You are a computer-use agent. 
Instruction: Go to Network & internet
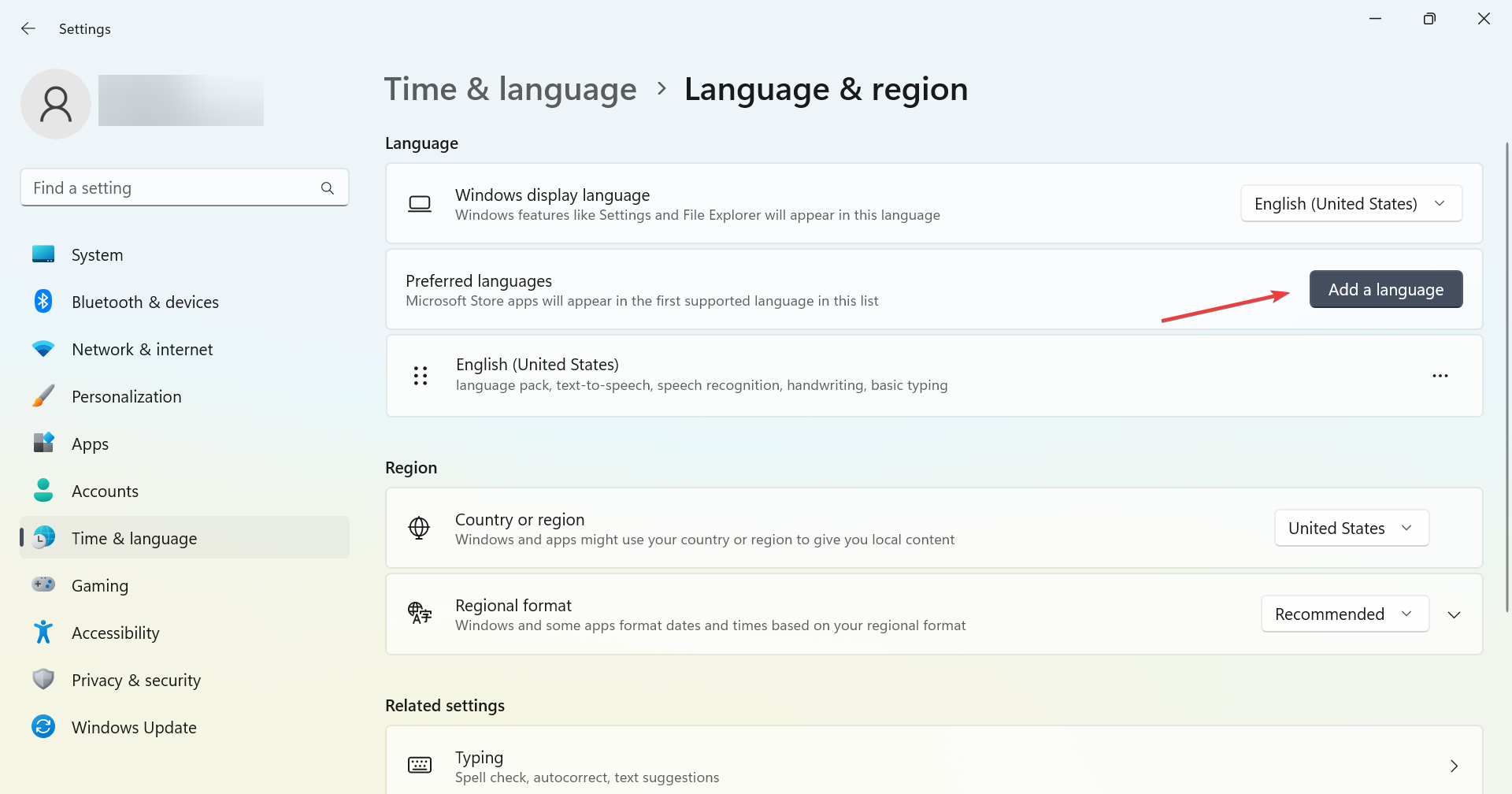(184, 349)
